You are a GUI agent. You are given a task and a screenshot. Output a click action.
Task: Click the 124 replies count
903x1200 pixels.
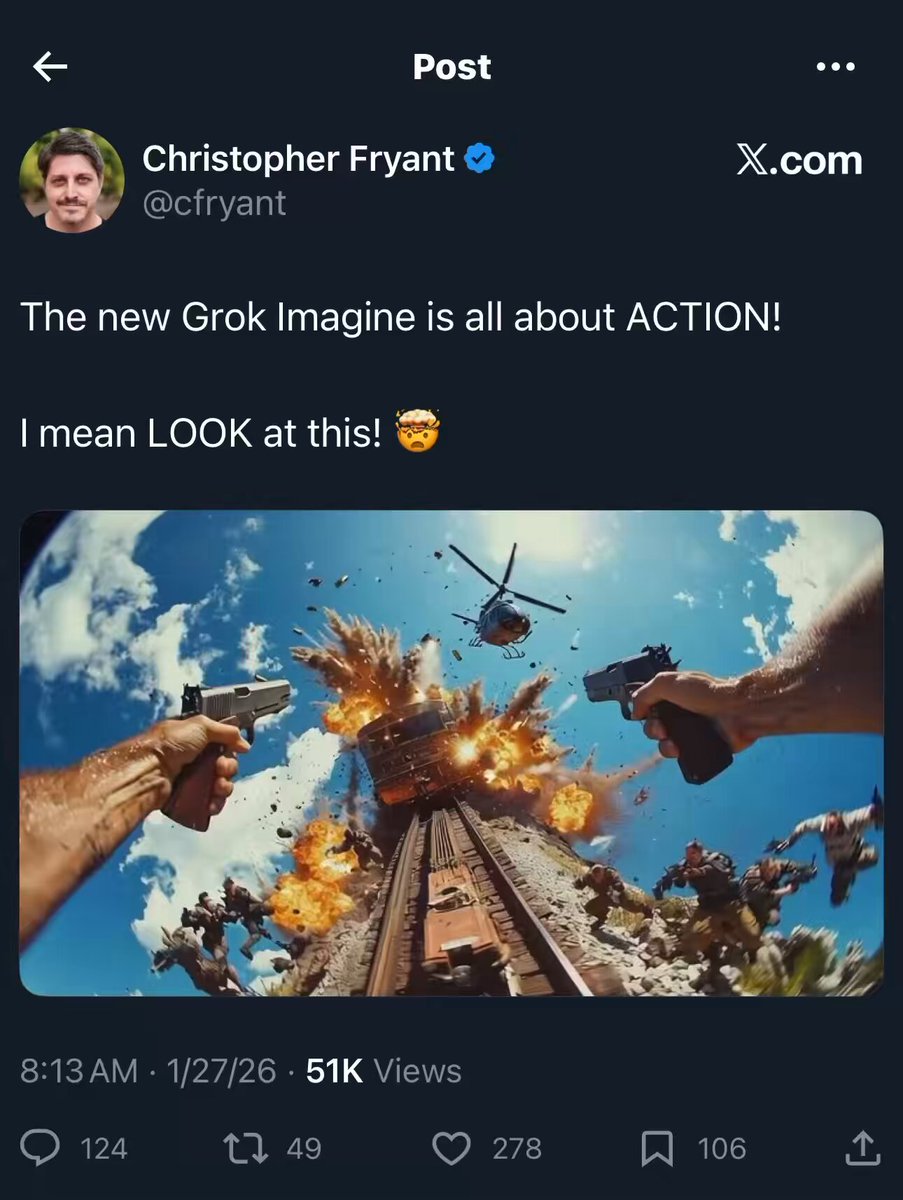click(x=104, y=1148)
